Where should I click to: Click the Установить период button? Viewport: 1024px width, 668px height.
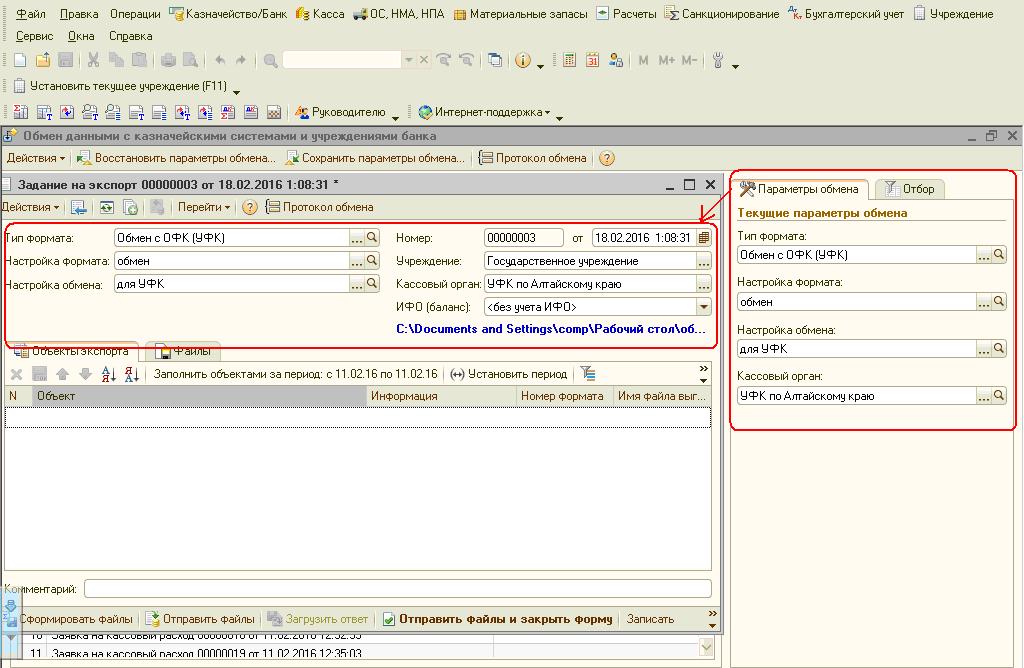click(508, 374)
